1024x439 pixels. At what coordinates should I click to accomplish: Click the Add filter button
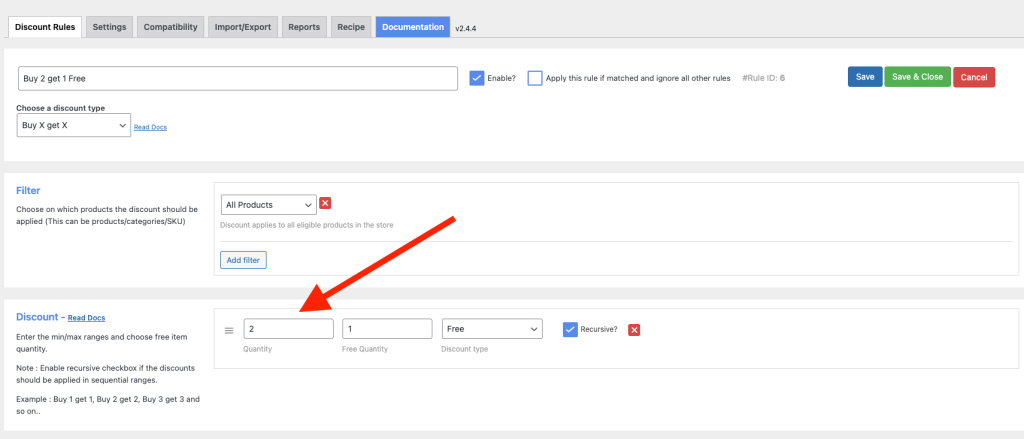[x=243, y=260]
